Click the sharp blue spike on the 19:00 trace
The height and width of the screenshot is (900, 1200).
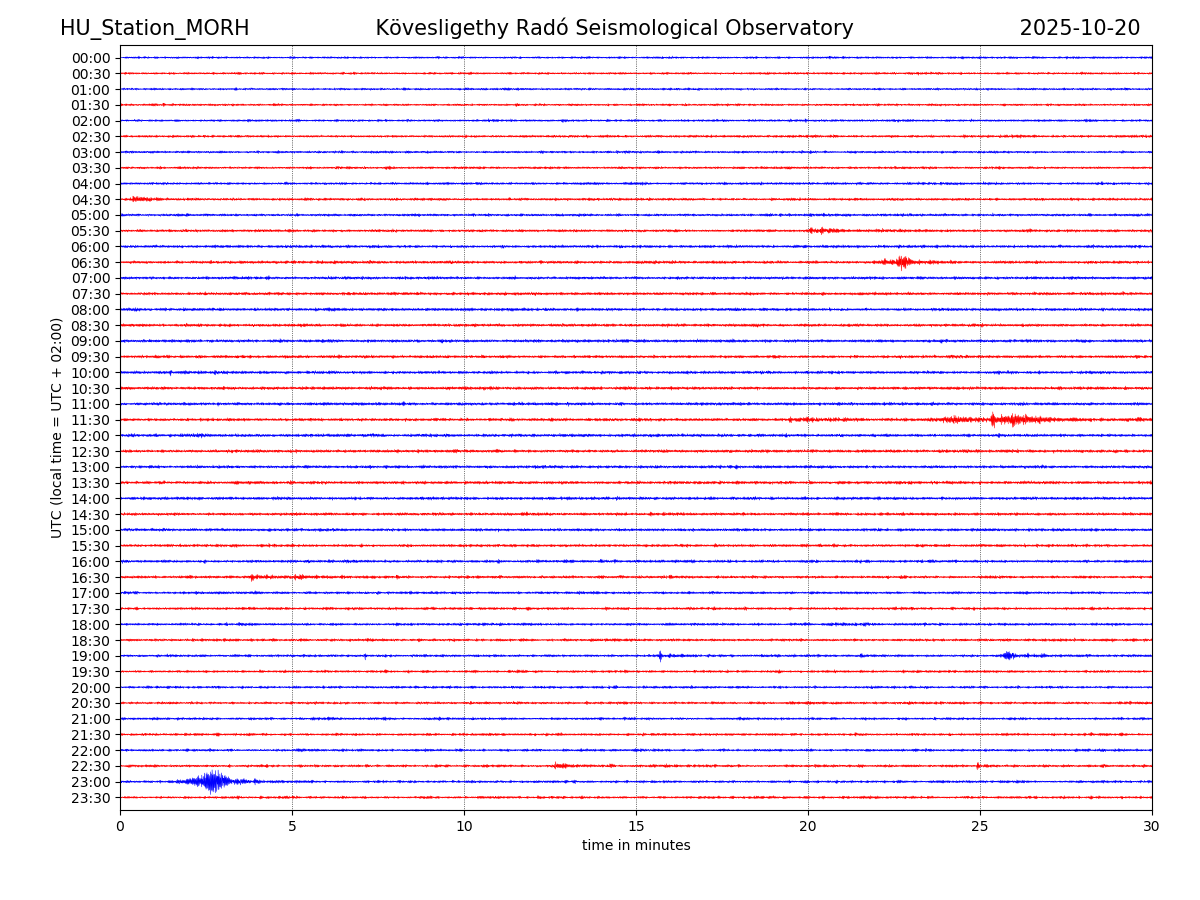[x=660, y=656]
